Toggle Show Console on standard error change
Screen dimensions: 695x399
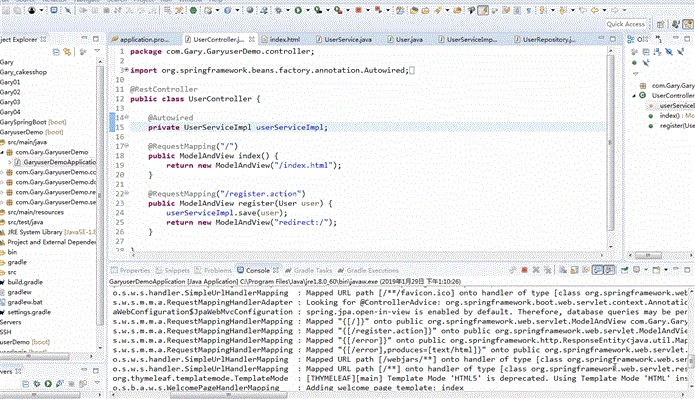[609, 270]
